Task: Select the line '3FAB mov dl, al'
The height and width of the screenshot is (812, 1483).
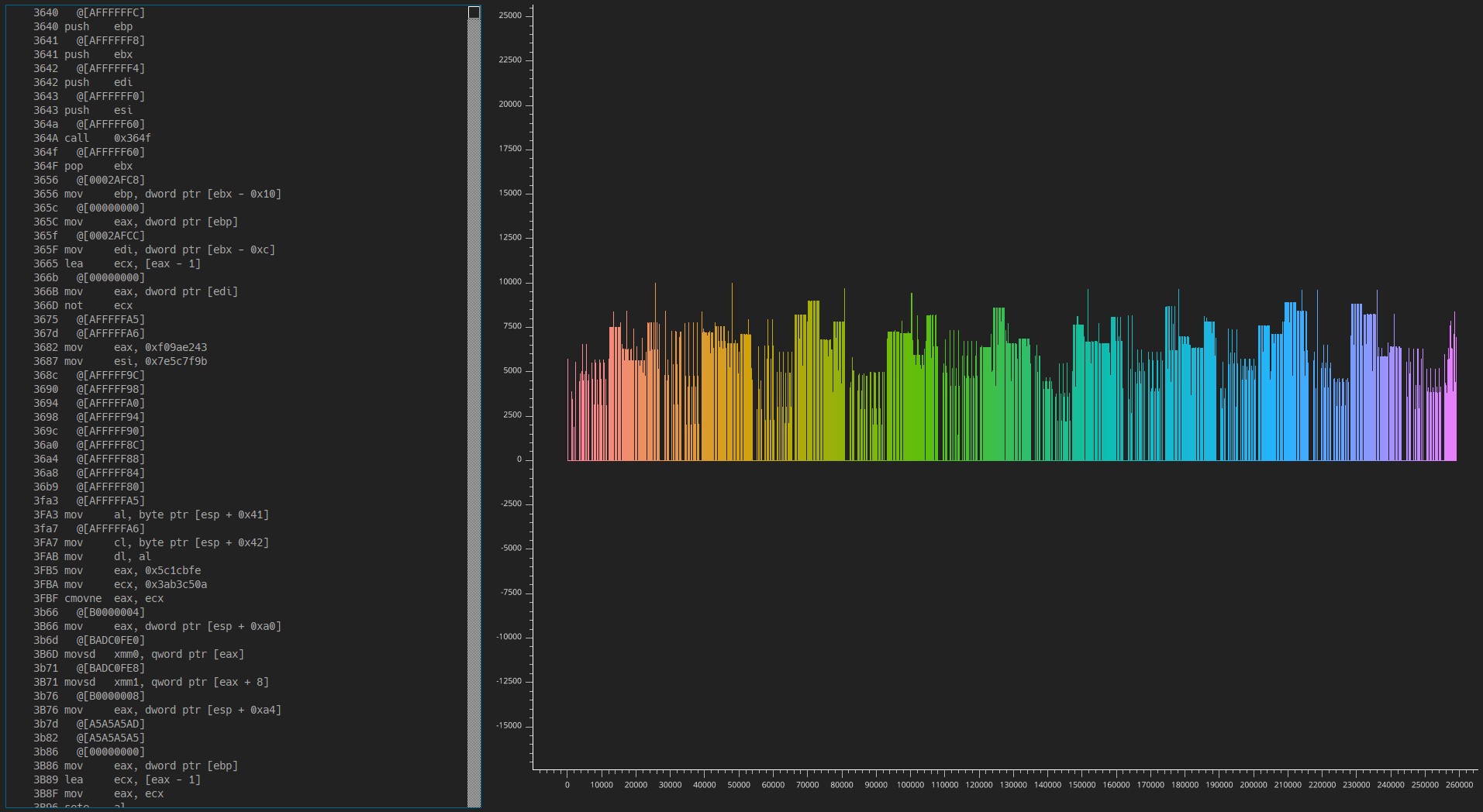Action: point(236,556)
